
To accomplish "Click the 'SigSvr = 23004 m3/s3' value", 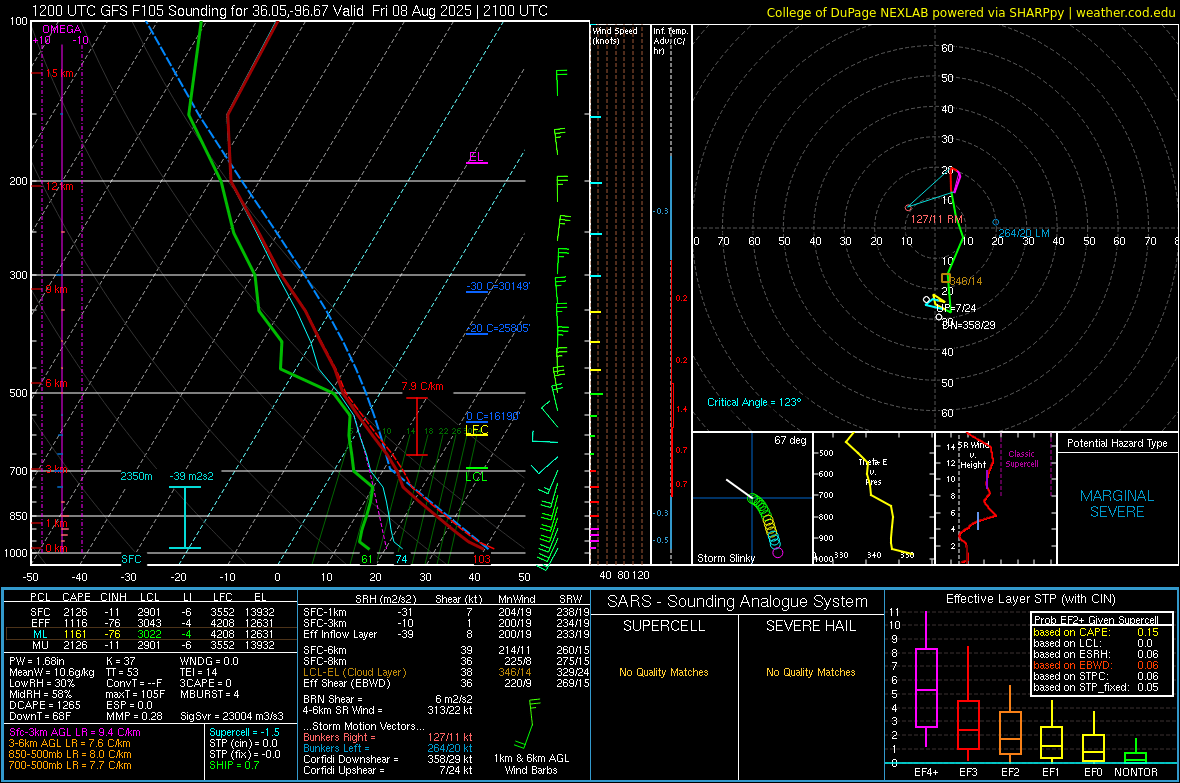I will [x=232, y=716].
